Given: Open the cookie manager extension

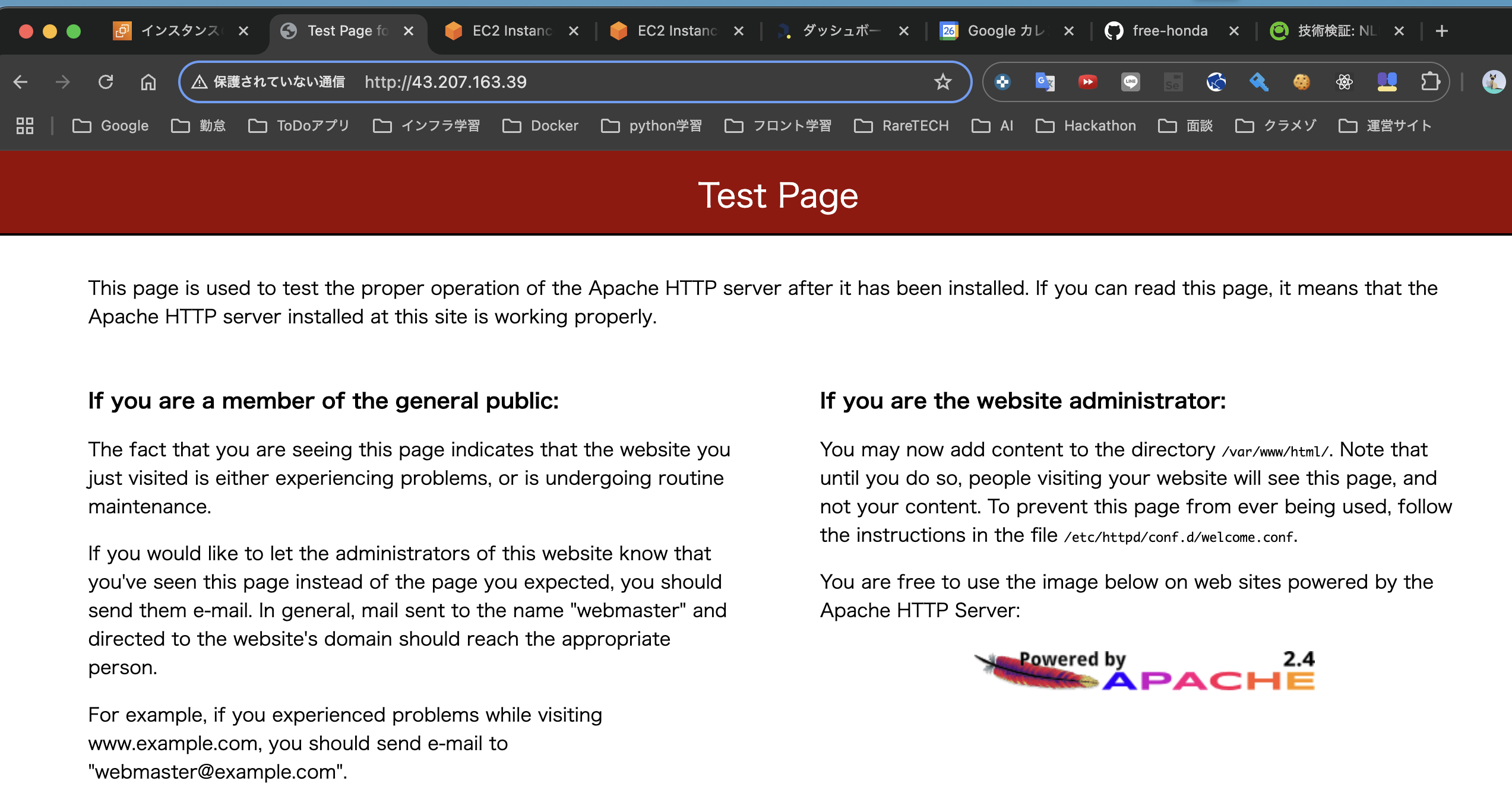Looking at the screenshot, I should coord(1301,82).
